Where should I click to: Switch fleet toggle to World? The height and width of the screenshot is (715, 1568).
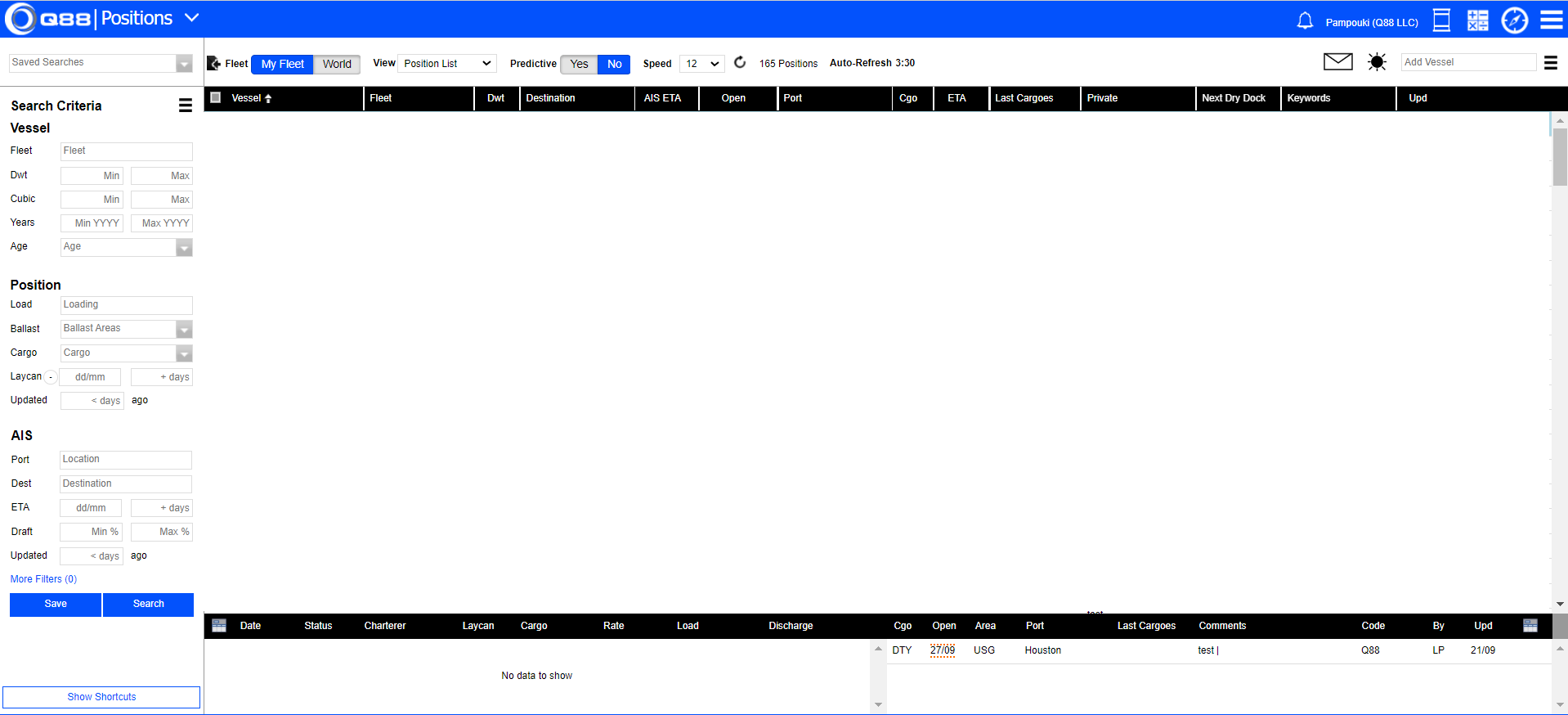pos(336,64)
